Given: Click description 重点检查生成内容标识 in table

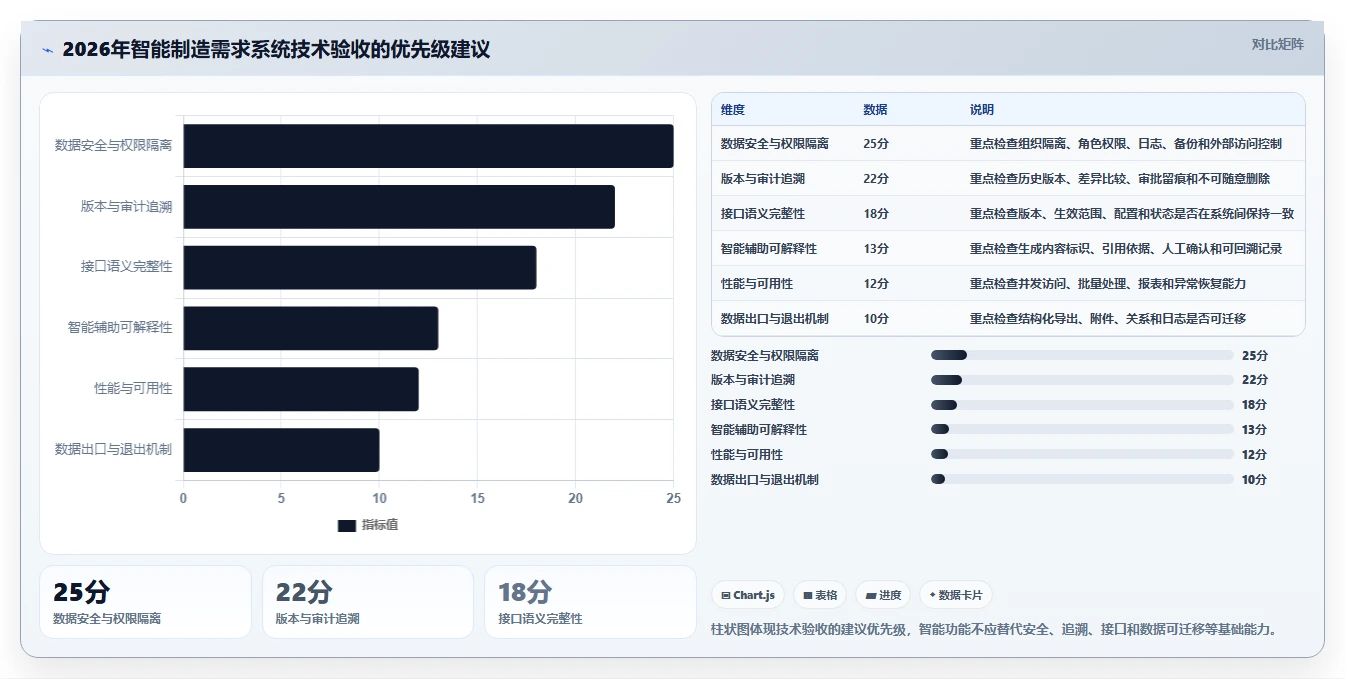Looking at the screenshot, I should point(1126,249).
